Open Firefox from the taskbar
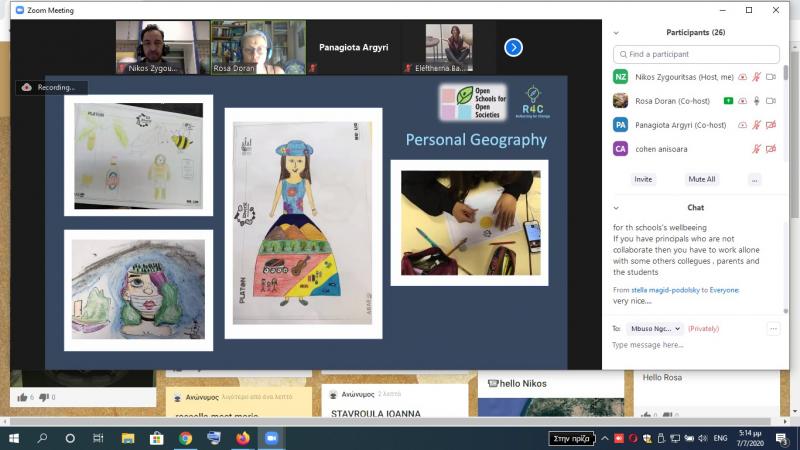Viewport: 800px width, 450px height. point(242,438)
